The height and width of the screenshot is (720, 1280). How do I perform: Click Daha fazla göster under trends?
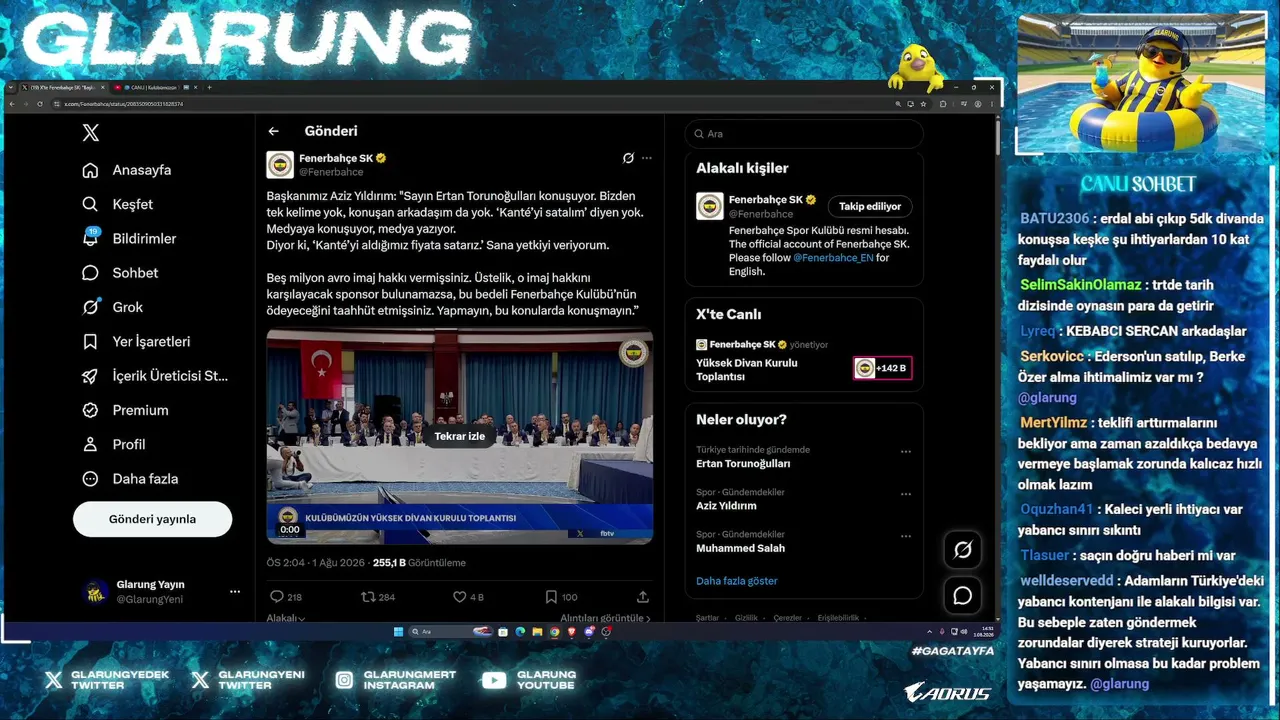pos(737,581)
